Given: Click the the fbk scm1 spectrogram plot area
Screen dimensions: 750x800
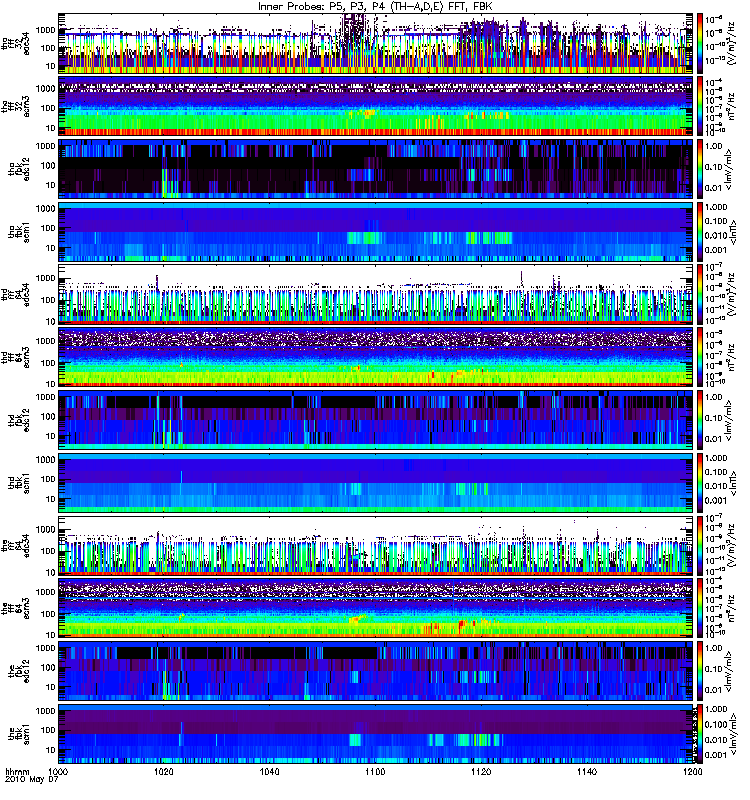Looking at the screenshot, I should (376, 734).
